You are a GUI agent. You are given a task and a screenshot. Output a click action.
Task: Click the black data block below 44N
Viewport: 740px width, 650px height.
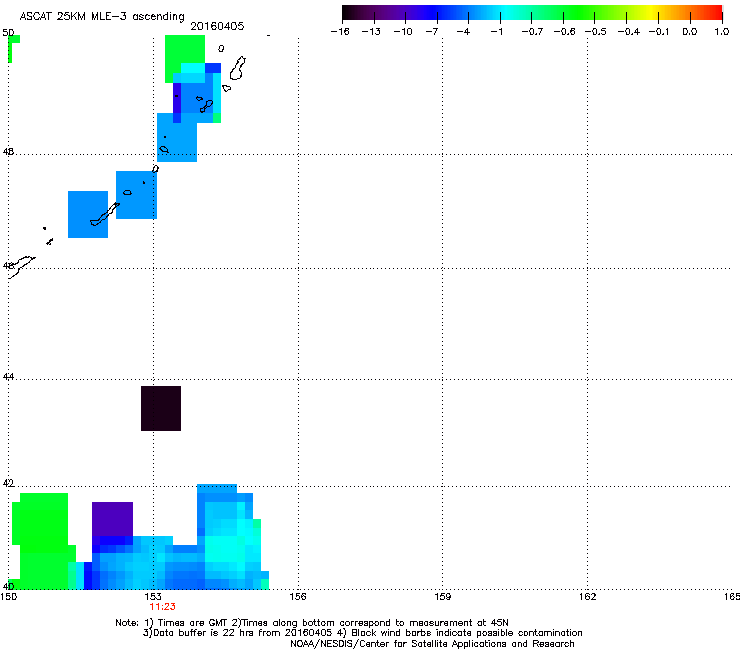(161, 408)
